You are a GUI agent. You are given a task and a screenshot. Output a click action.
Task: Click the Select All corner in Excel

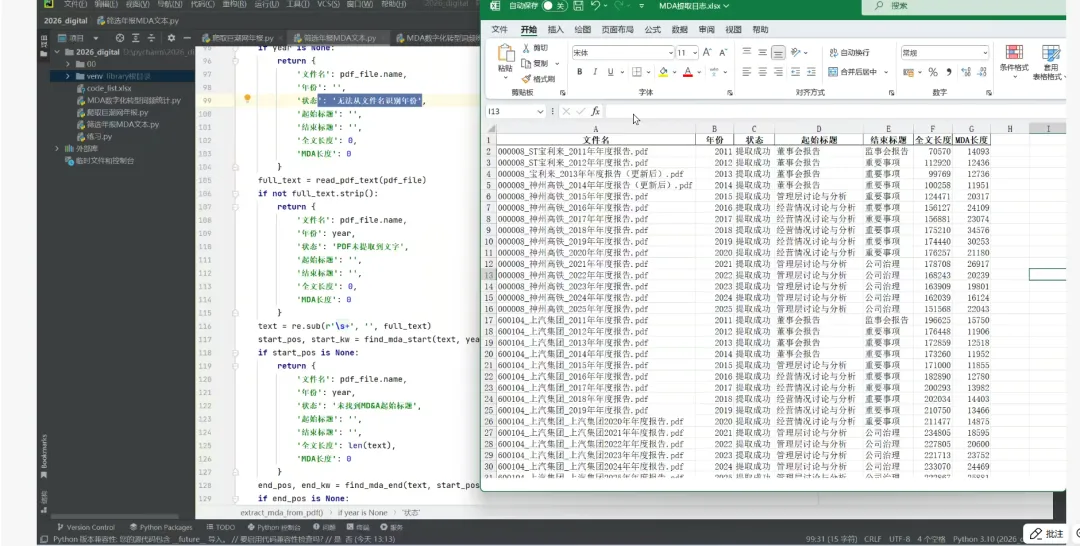[x=491, y=129]
